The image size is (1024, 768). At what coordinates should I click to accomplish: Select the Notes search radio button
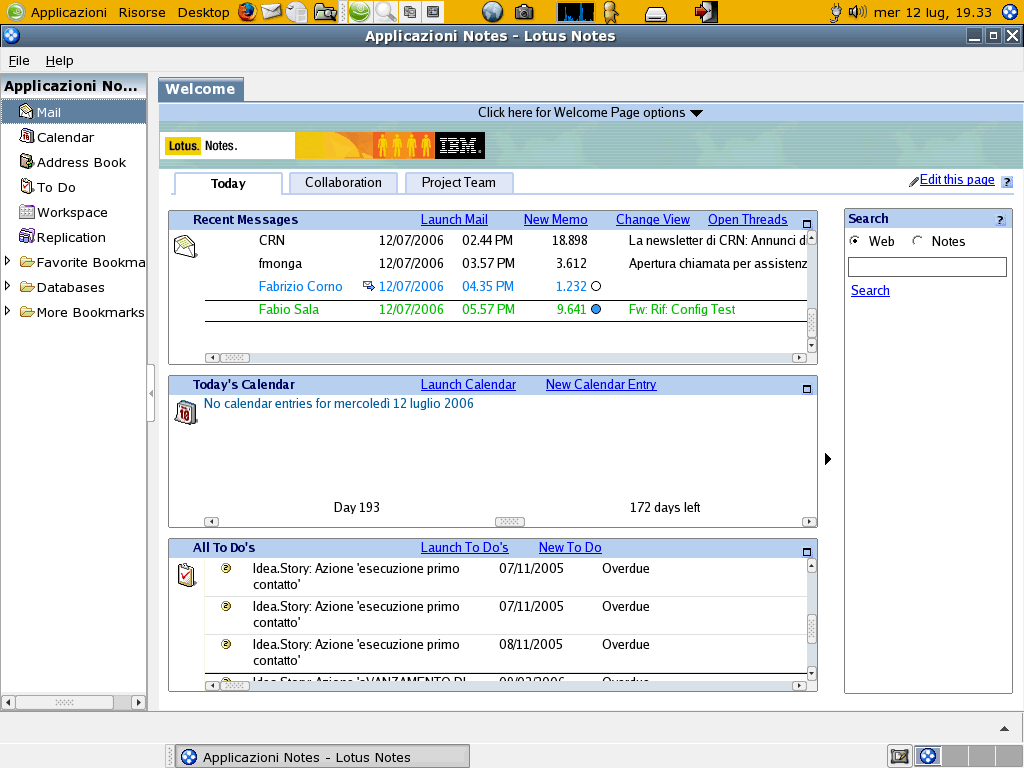click(x=918, y=241)
